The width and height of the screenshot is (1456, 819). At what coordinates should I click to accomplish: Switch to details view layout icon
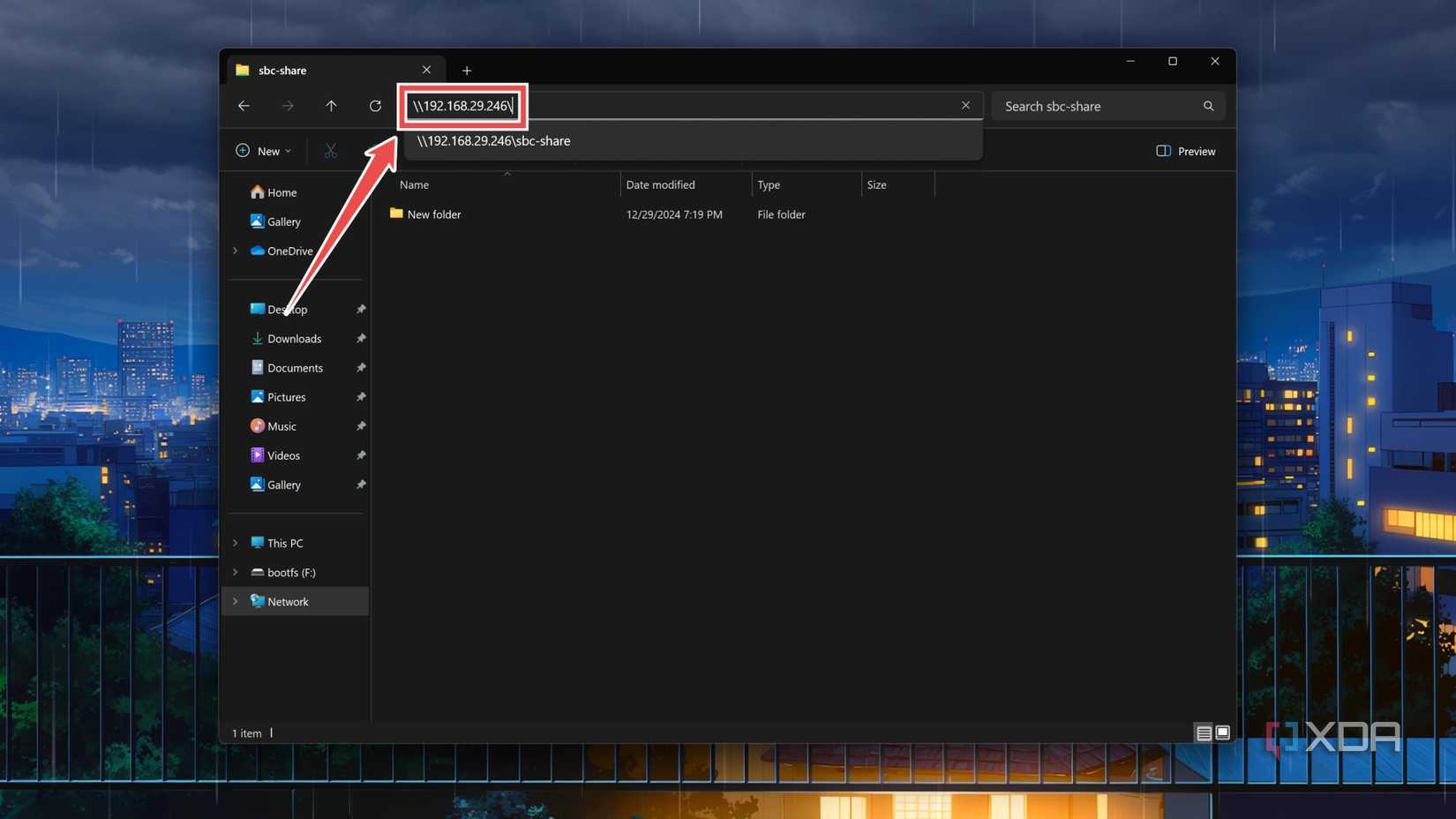[1204, 733]
